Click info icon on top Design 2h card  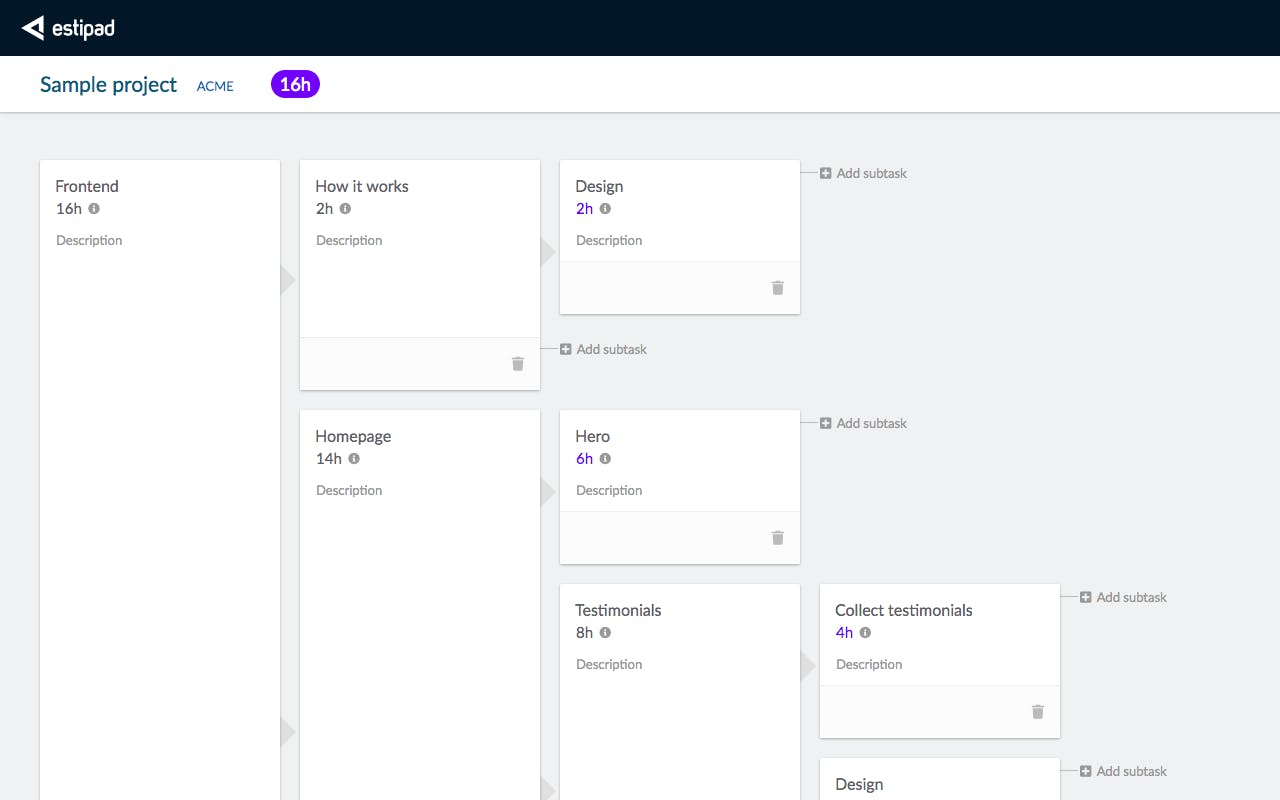pyautogui.click(x=605, y=209)
